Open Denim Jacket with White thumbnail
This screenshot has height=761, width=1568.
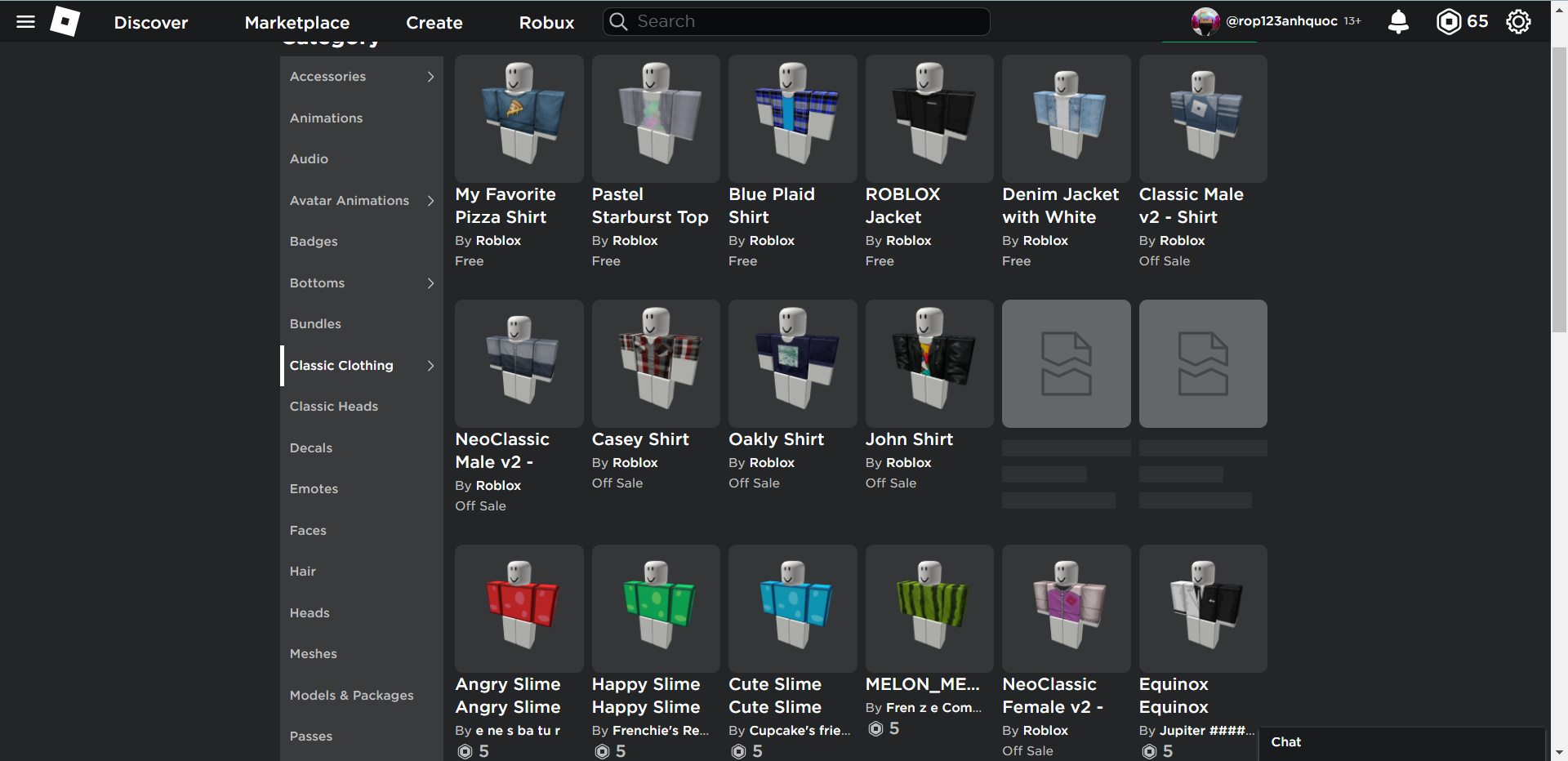[1067, 119]
